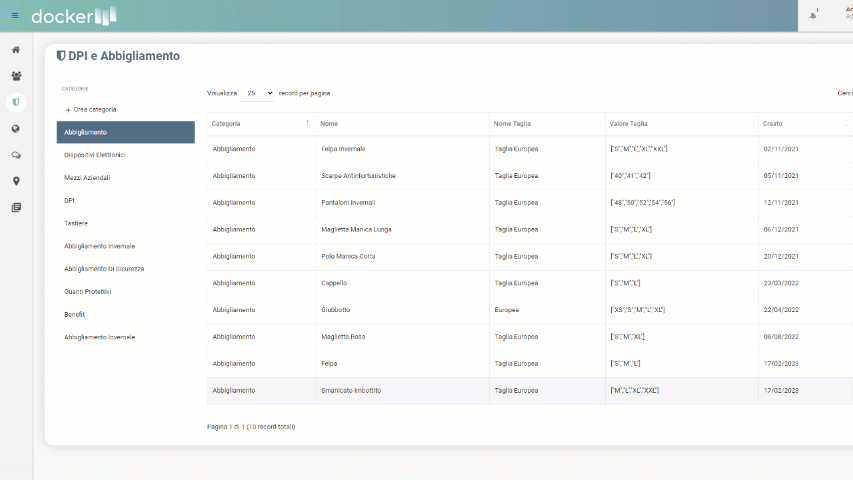Select the Mezzi Aziendali category
The image size is (853, 480).
[x=87, y=177]
